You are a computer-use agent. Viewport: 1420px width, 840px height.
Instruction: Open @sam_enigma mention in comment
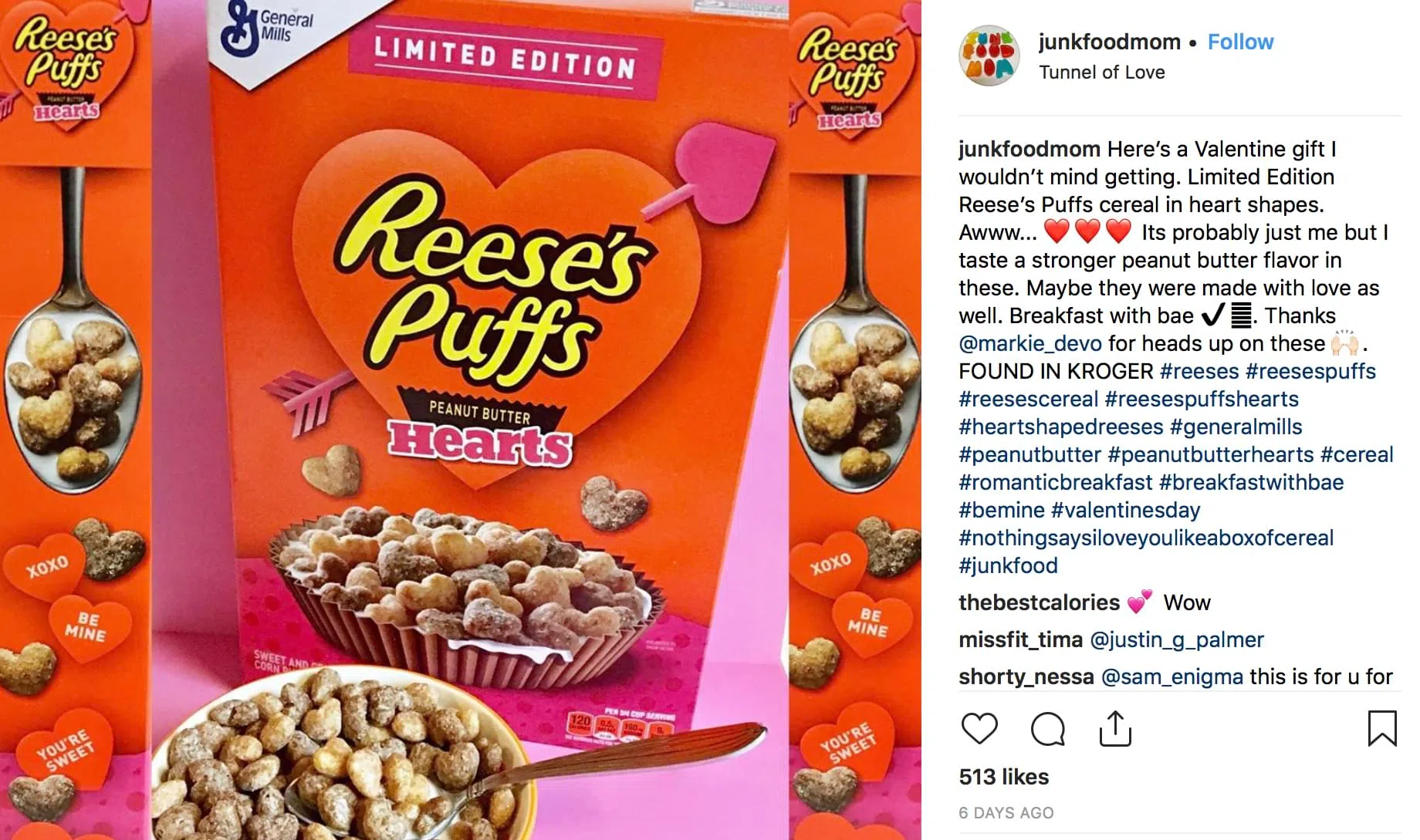click(x=1171, y=676)
